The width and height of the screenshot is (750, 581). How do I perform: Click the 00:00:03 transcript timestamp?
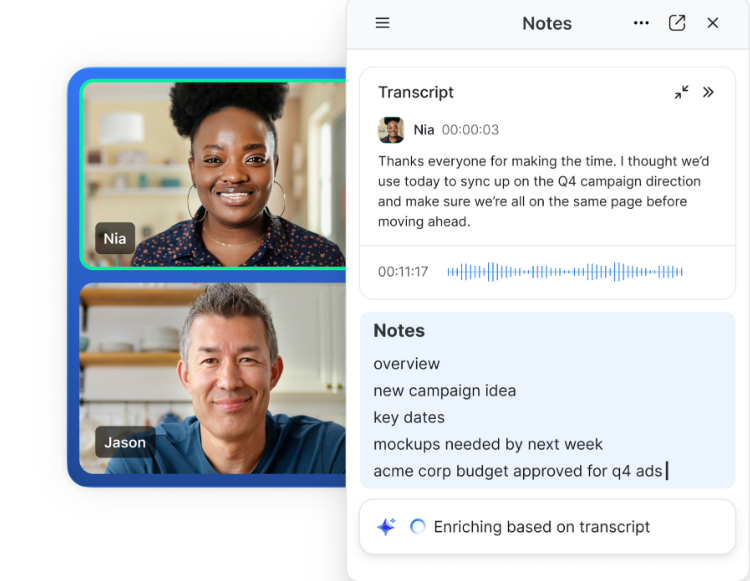[x=470, y=130]
